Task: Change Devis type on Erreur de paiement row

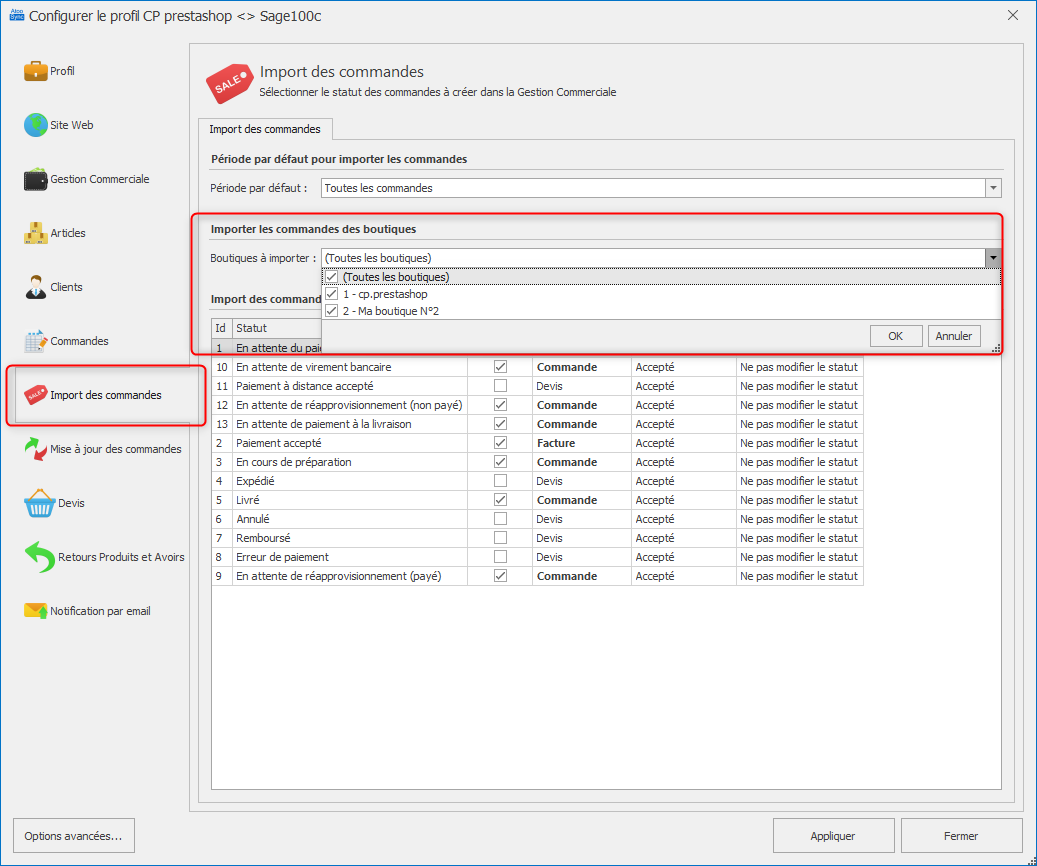Action: tap(582, 557)
